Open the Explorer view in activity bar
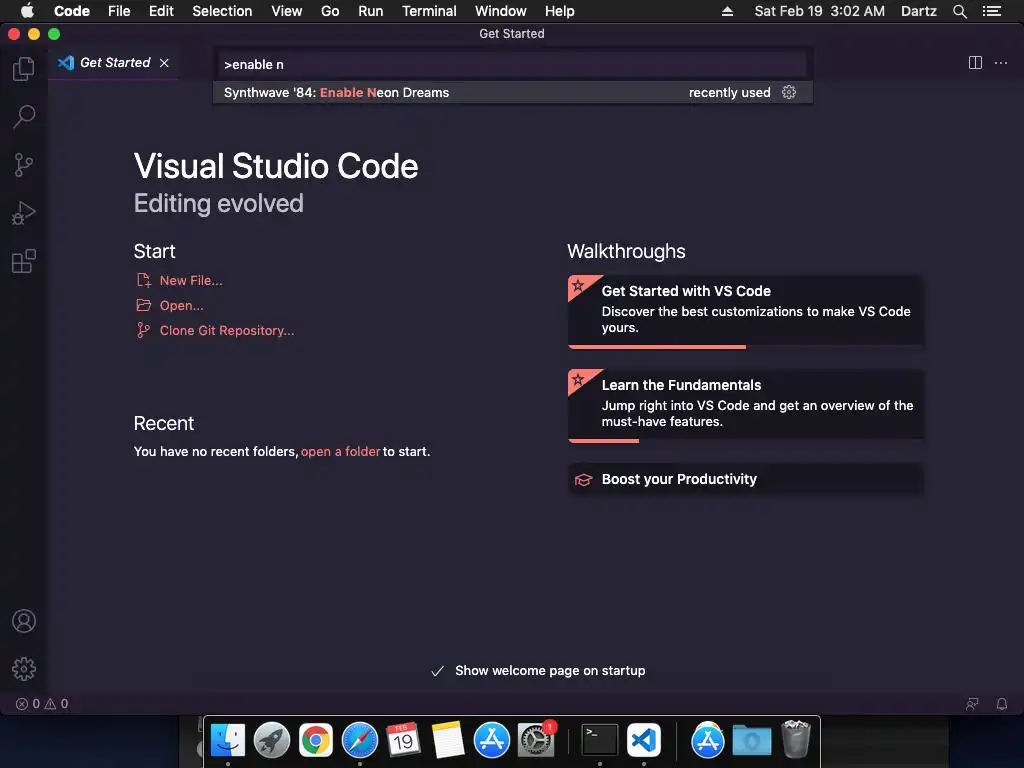The width and height of the screenshot is (1024, 768). (x=24, y=69)
